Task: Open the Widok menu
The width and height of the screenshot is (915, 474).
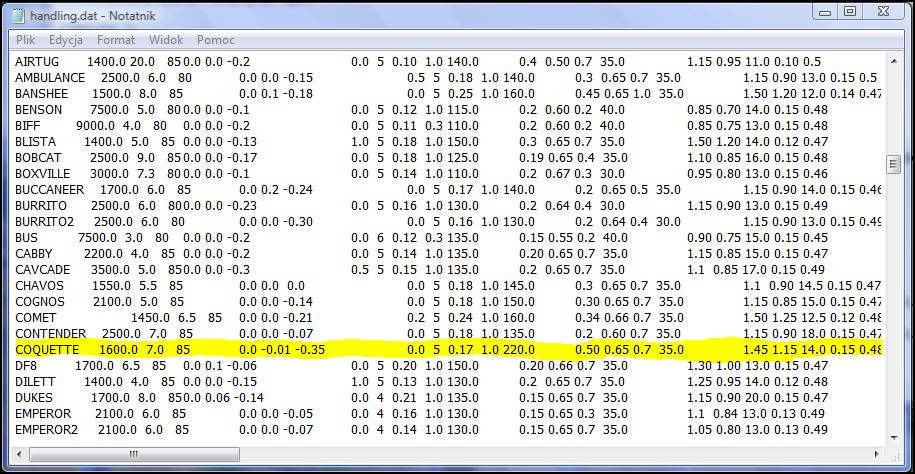Action: point(166,40)
